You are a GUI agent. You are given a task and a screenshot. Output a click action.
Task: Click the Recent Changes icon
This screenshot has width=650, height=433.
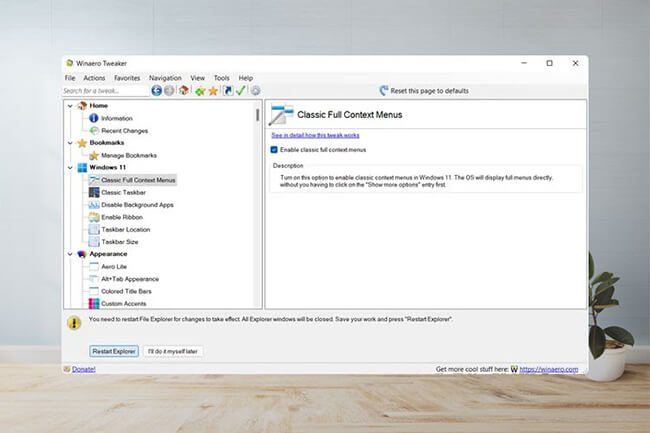[94, 131]
